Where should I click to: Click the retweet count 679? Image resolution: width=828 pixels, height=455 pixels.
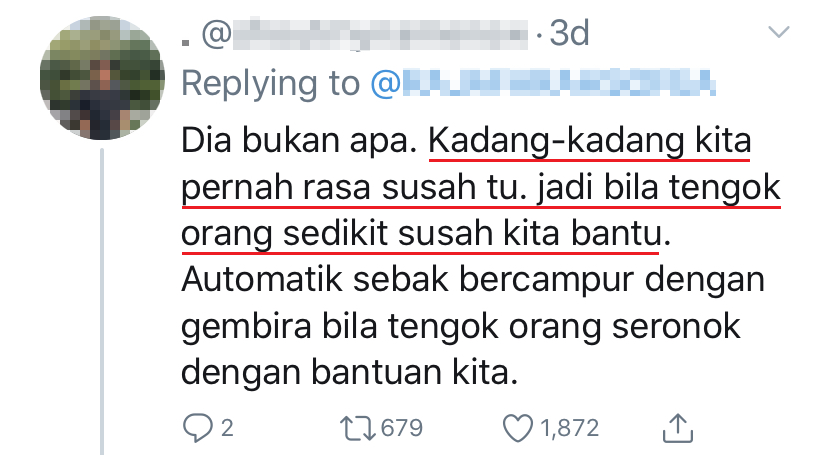(402, 428)
